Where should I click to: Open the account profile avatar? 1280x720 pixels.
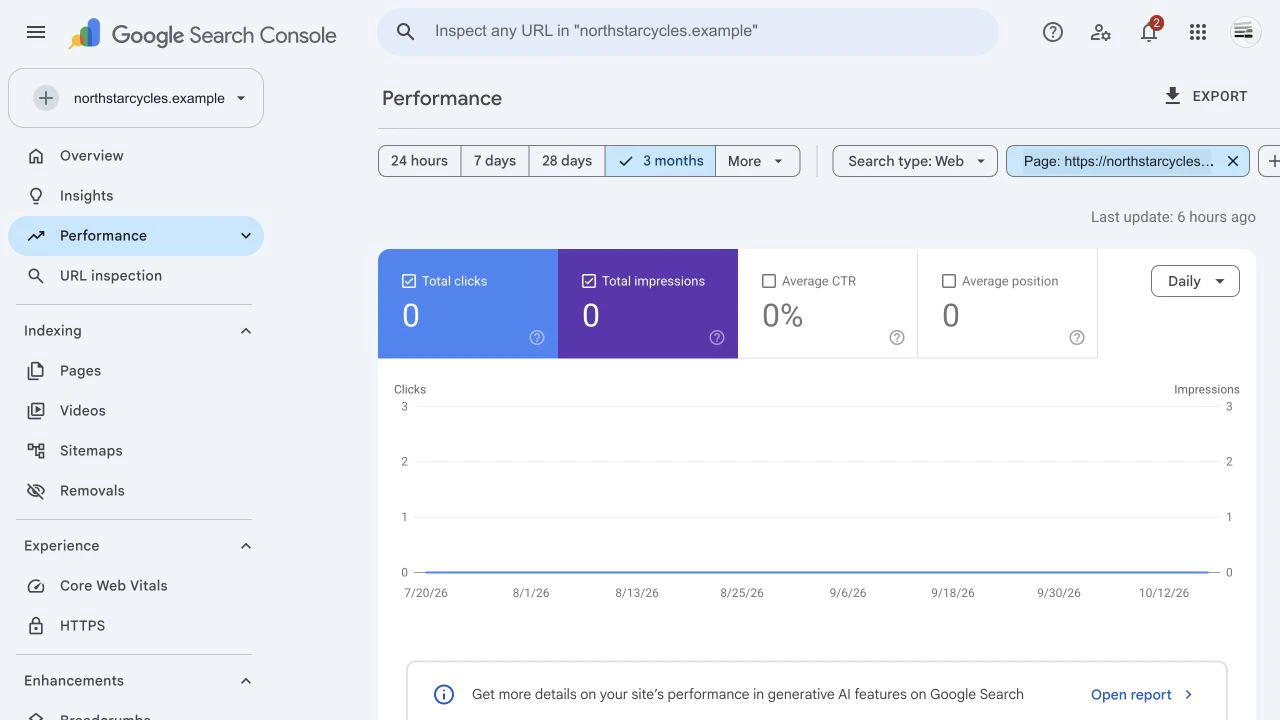tap(1244, 32)
